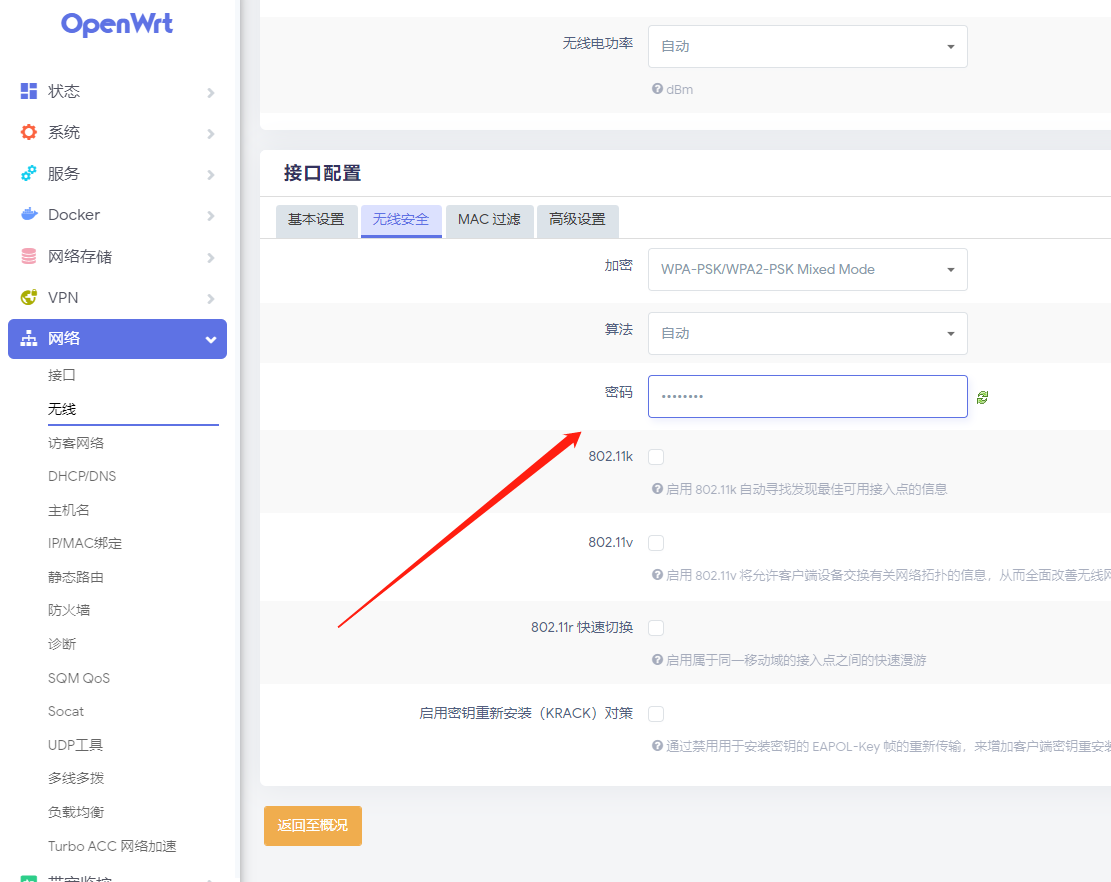Toggle 802.11r 快速切换 checkbox

coord(656,628)
